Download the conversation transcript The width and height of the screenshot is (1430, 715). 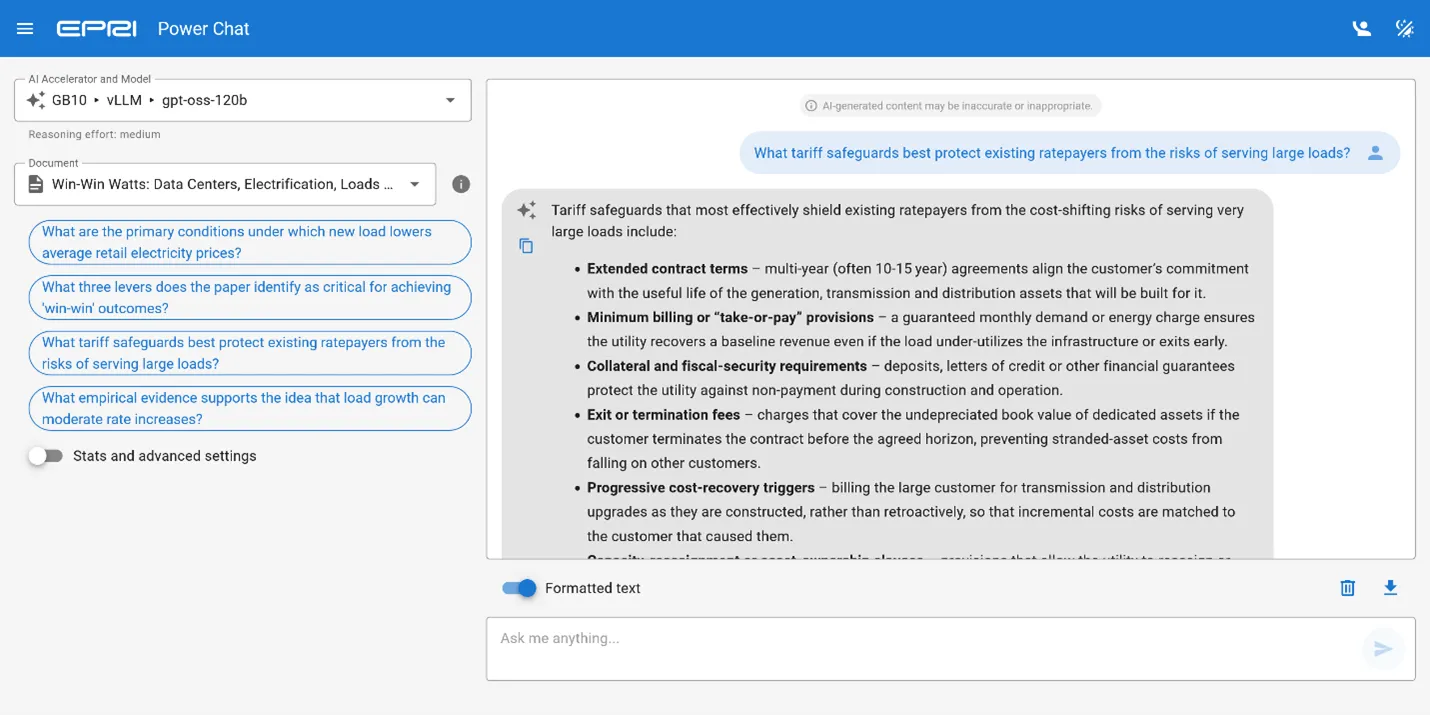coord(1390,588)
